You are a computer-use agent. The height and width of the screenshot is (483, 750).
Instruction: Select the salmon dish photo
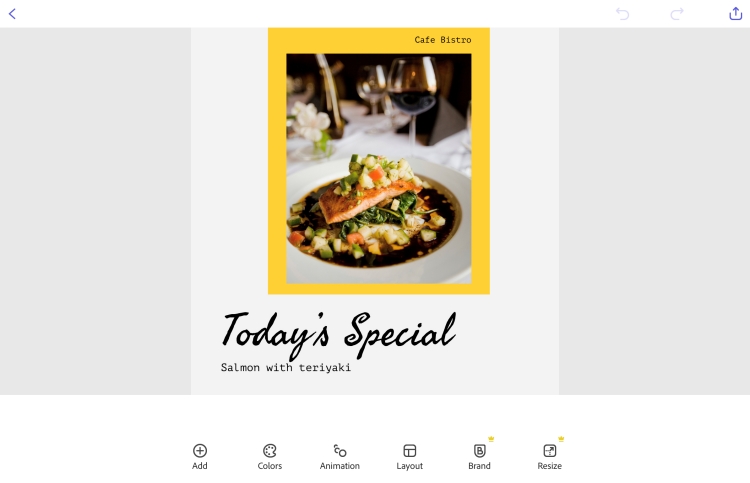pos(379,168)
